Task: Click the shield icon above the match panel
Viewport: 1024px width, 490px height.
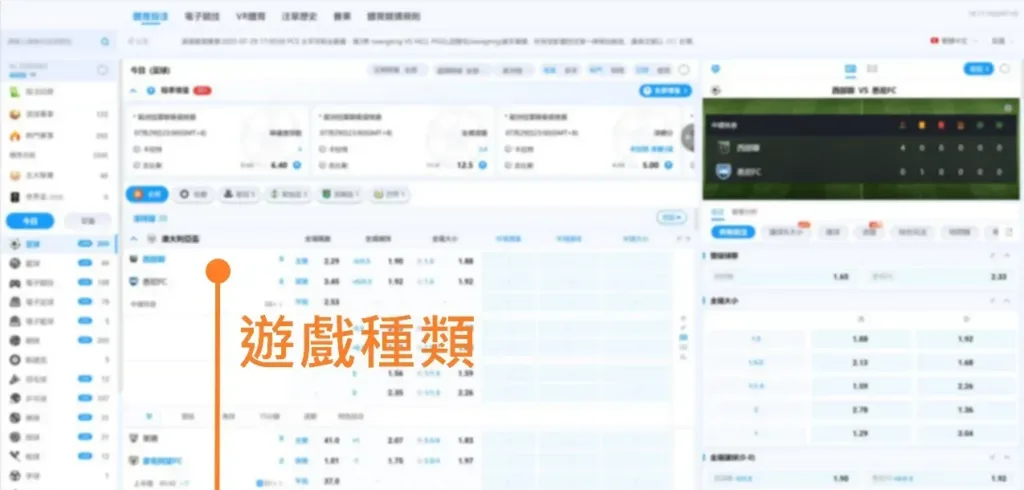Action: [714, 69]
